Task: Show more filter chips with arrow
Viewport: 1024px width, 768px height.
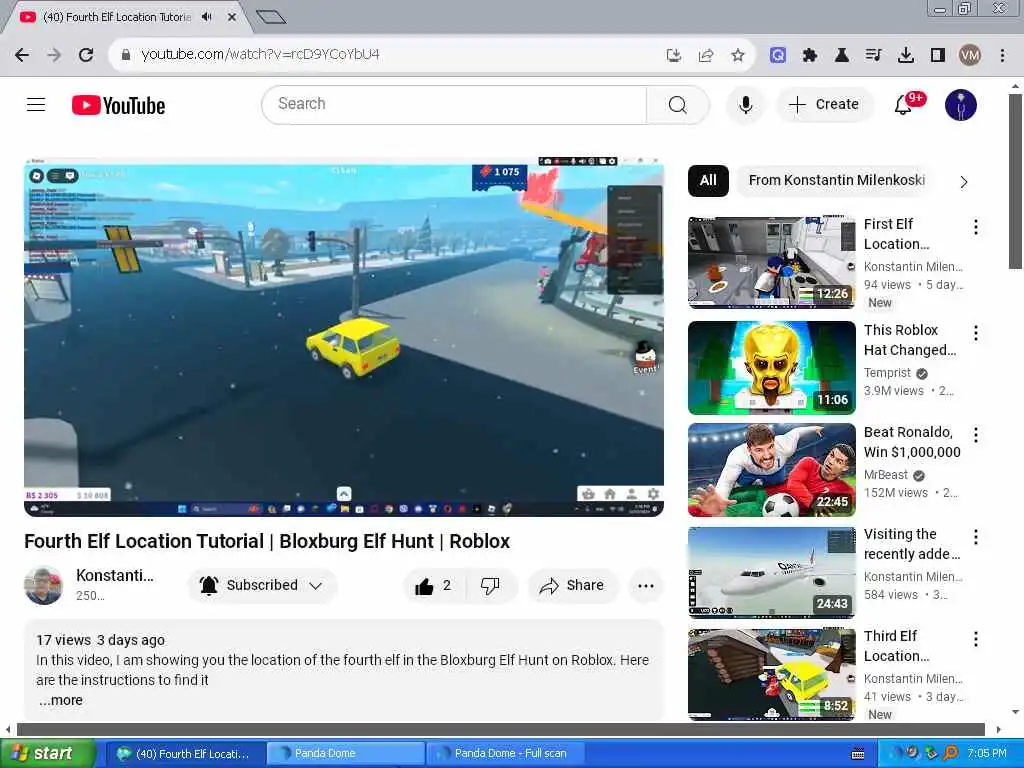Action: pos(963,182)
